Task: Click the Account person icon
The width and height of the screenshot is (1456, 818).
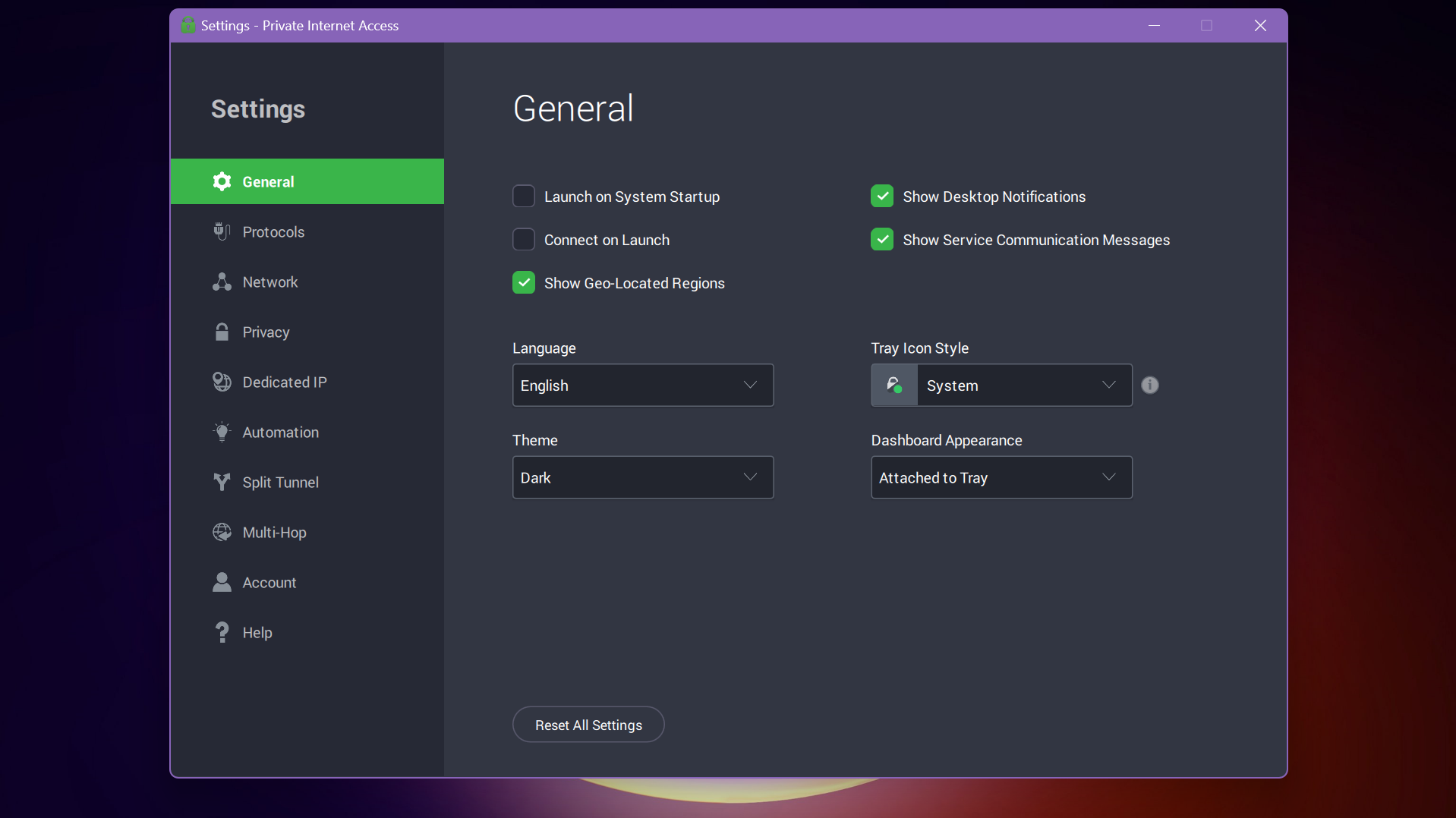Action: (222, 582)
